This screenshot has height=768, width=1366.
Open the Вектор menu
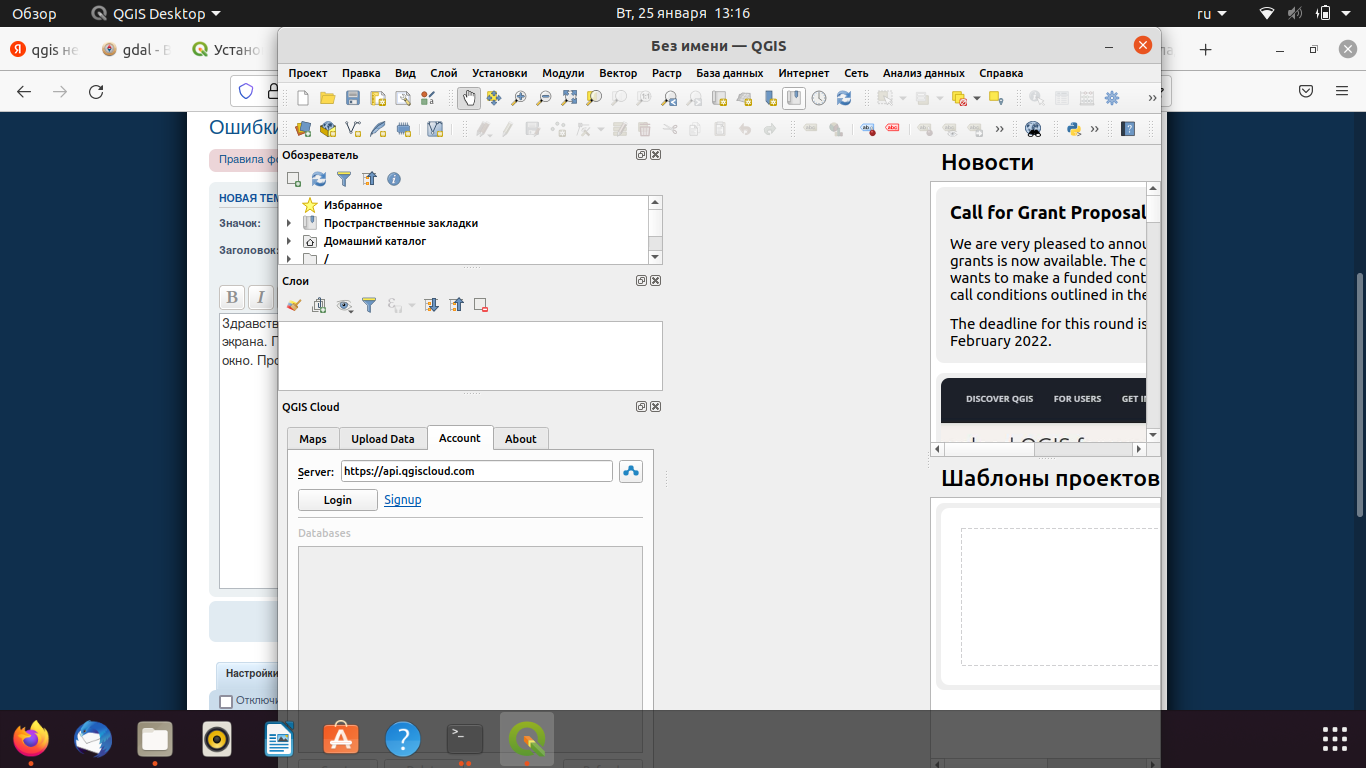[618, 73]
